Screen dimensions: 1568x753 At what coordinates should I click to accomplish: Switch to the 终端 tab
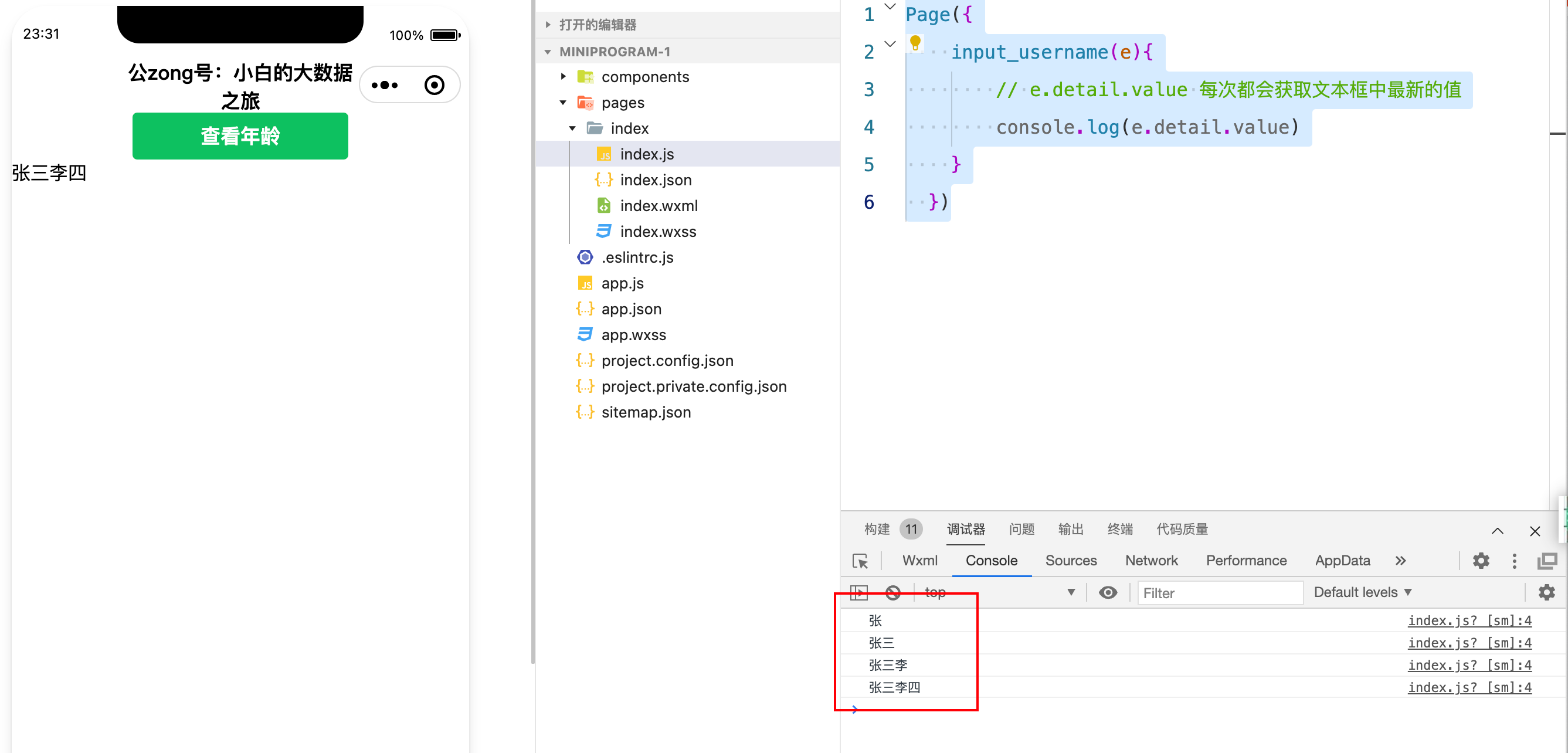click(1120, 529)
